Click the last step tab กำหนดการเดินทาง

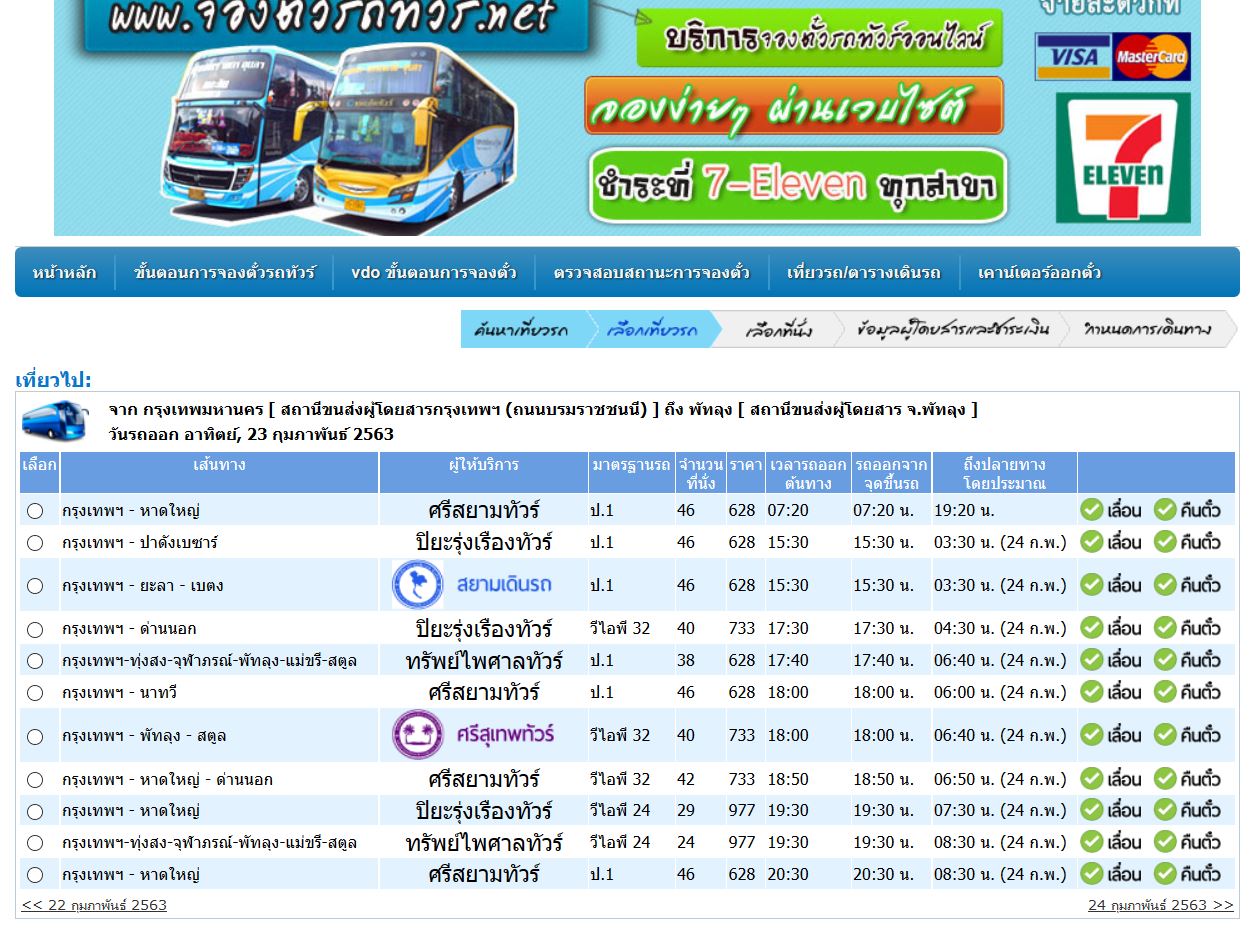[x=1148, y=329]
